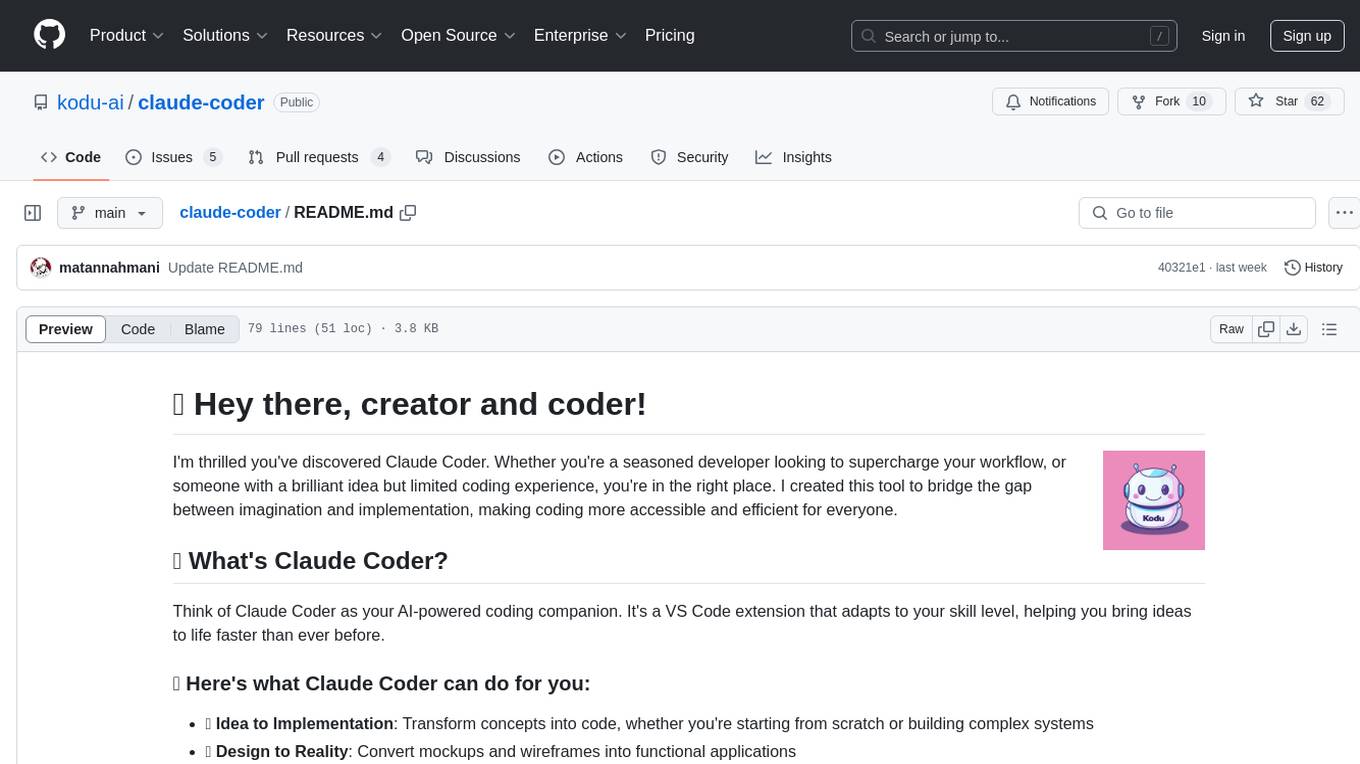View the file History
This screenshot has height=764, width=1360.
point(1313,268)
